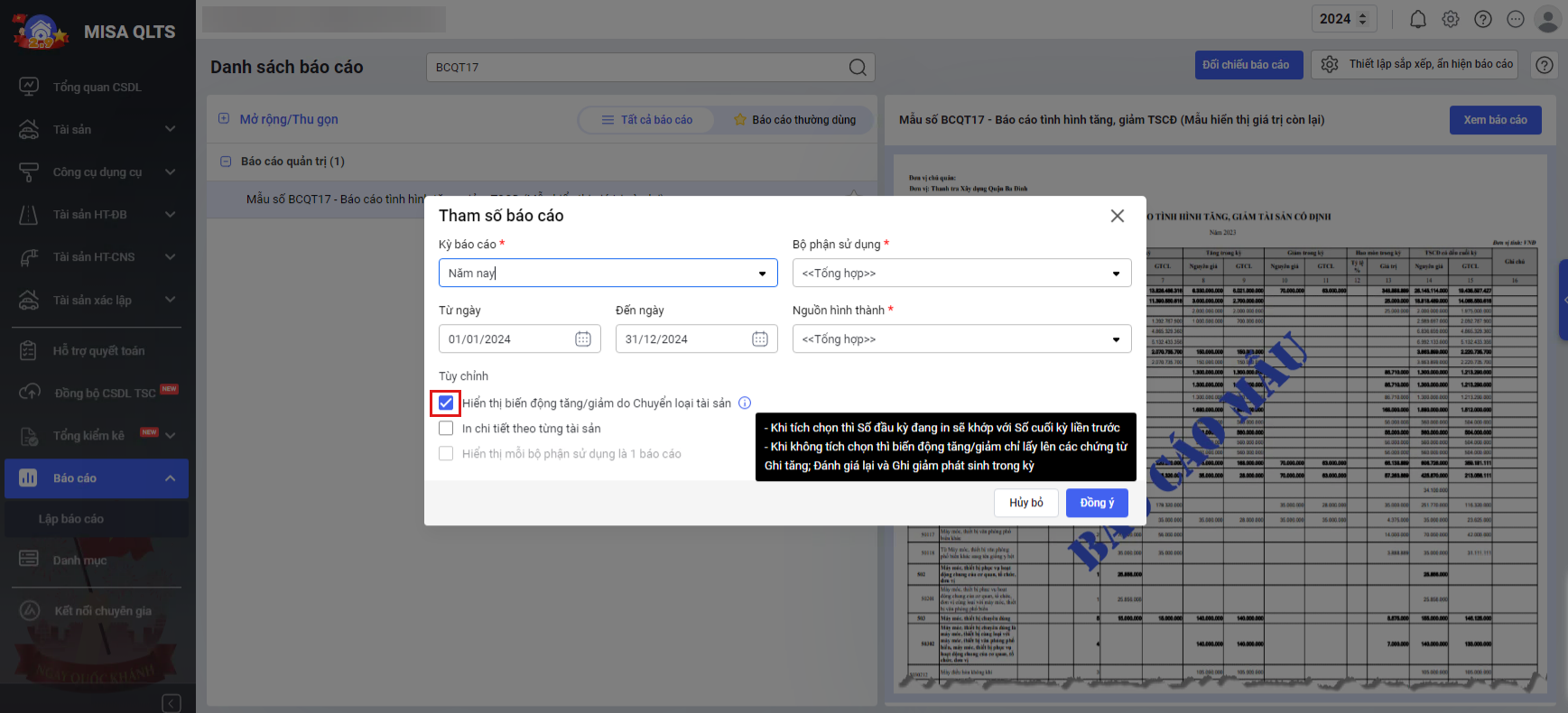The height and width of the screenshot is (713, 1568).
Task: Collapse the sidebar with the bottom arrow icon
Action: click(x=172, y=703)
